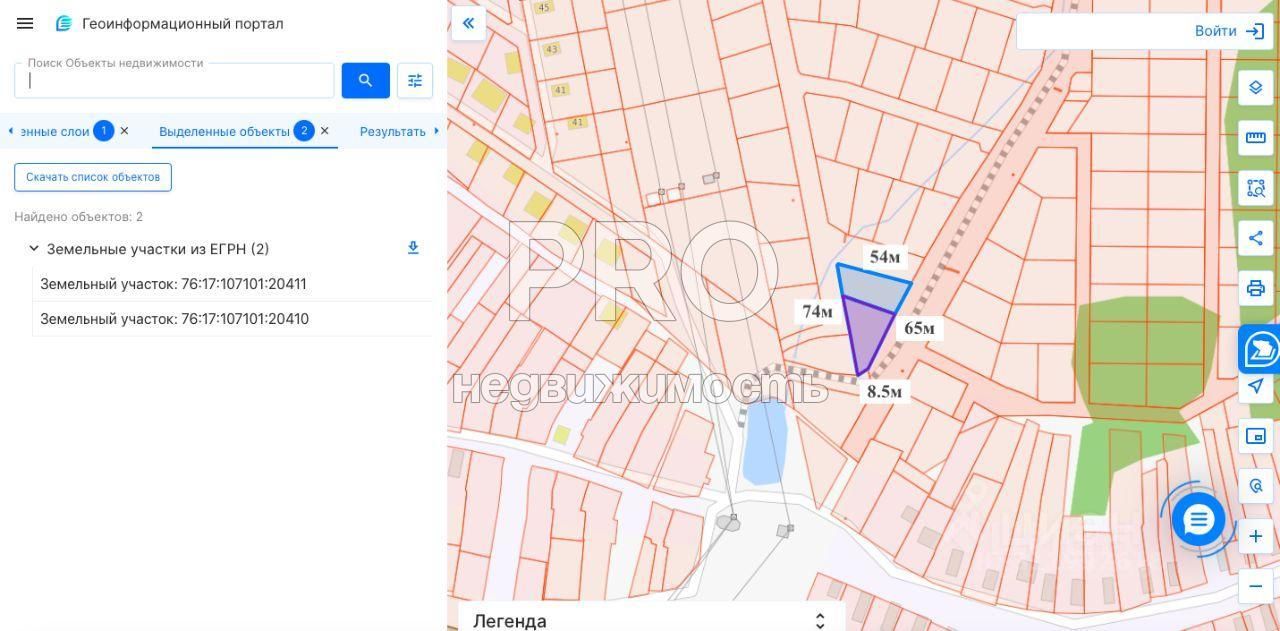This screenshot has height=631, width=1280.
Task: Open the chat support bubble
Action: pyautogui.click(x=1198, y=519)
